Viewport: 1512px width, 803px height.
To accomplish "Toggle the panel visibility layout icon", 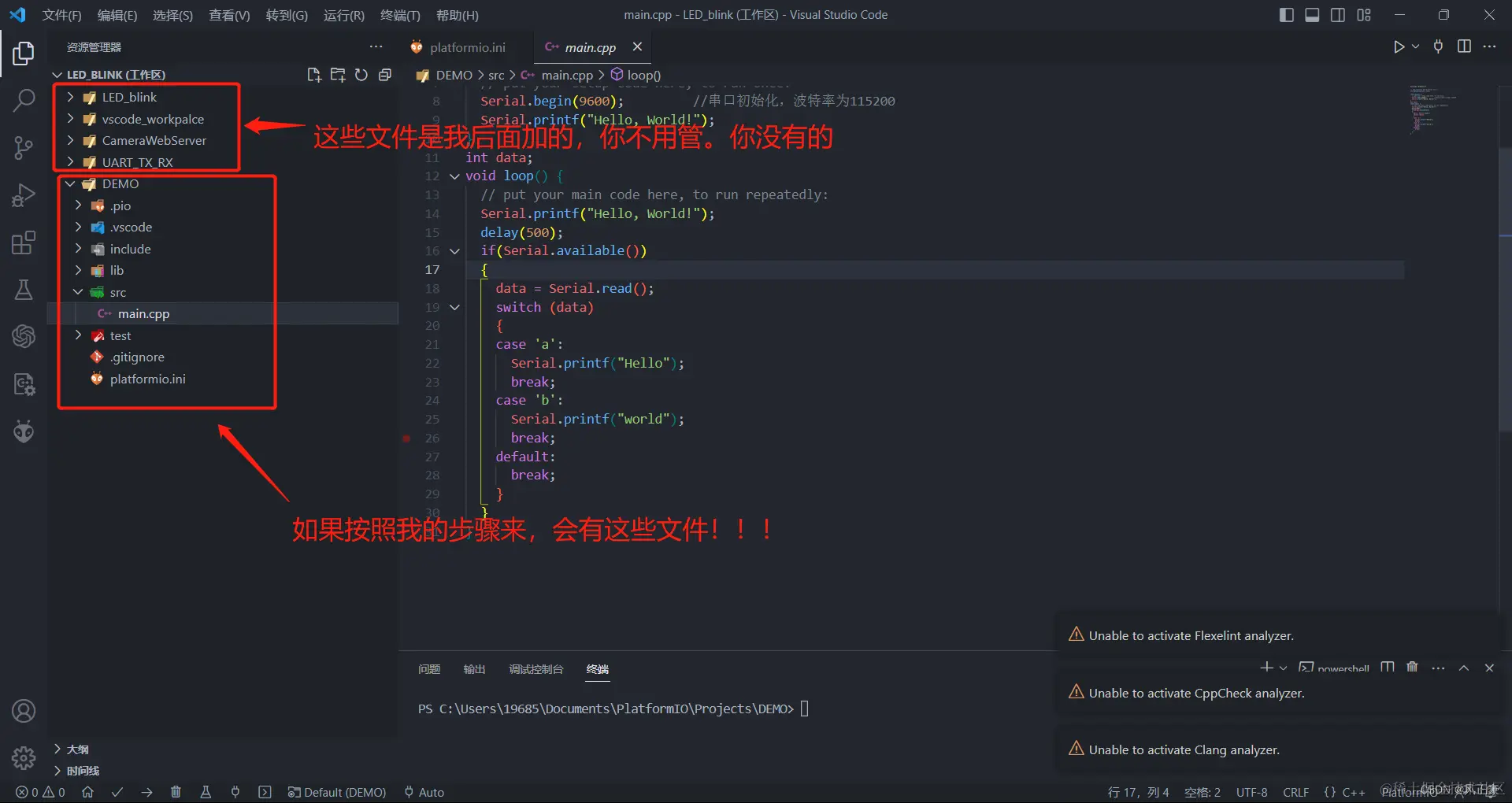I will point(1312,14).
